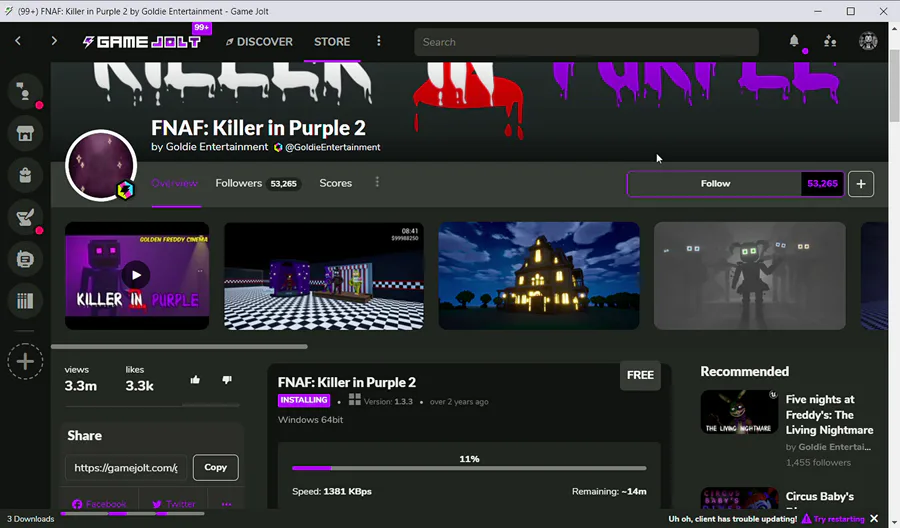This screenshot has height=528, width=900.
Task: Click the download progress bar at 11%
Action: click(469, 468)
